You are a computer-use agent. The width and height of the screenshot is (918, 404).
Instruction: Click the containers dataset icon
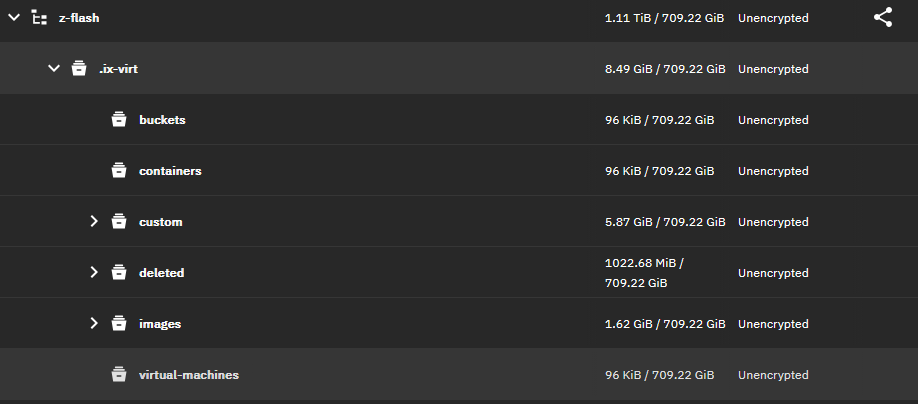click(119, 170)
